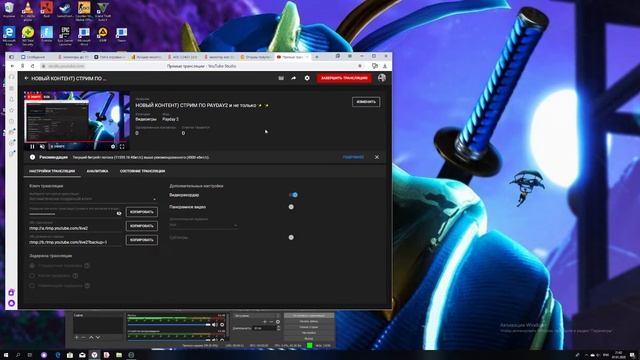Image resolution: width=640 pixels, height=360 pixels.
Task: Dismiss the Рекомендация bitrate notice
Action: (377, 157)
